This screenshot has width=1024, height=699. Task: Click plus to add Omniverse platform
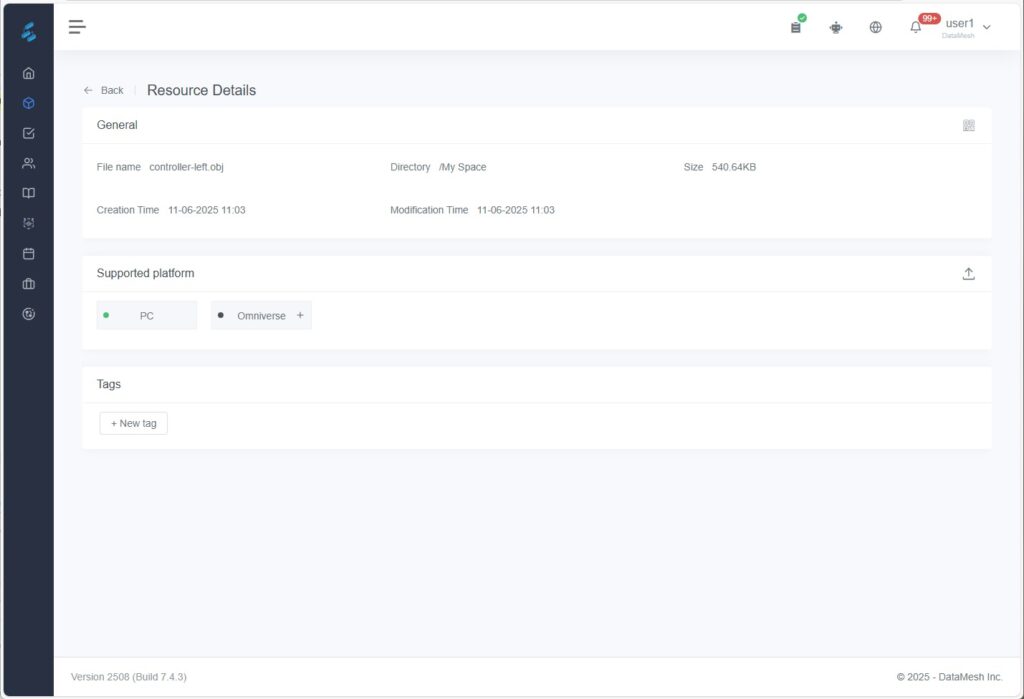click(x=300, y=316)
